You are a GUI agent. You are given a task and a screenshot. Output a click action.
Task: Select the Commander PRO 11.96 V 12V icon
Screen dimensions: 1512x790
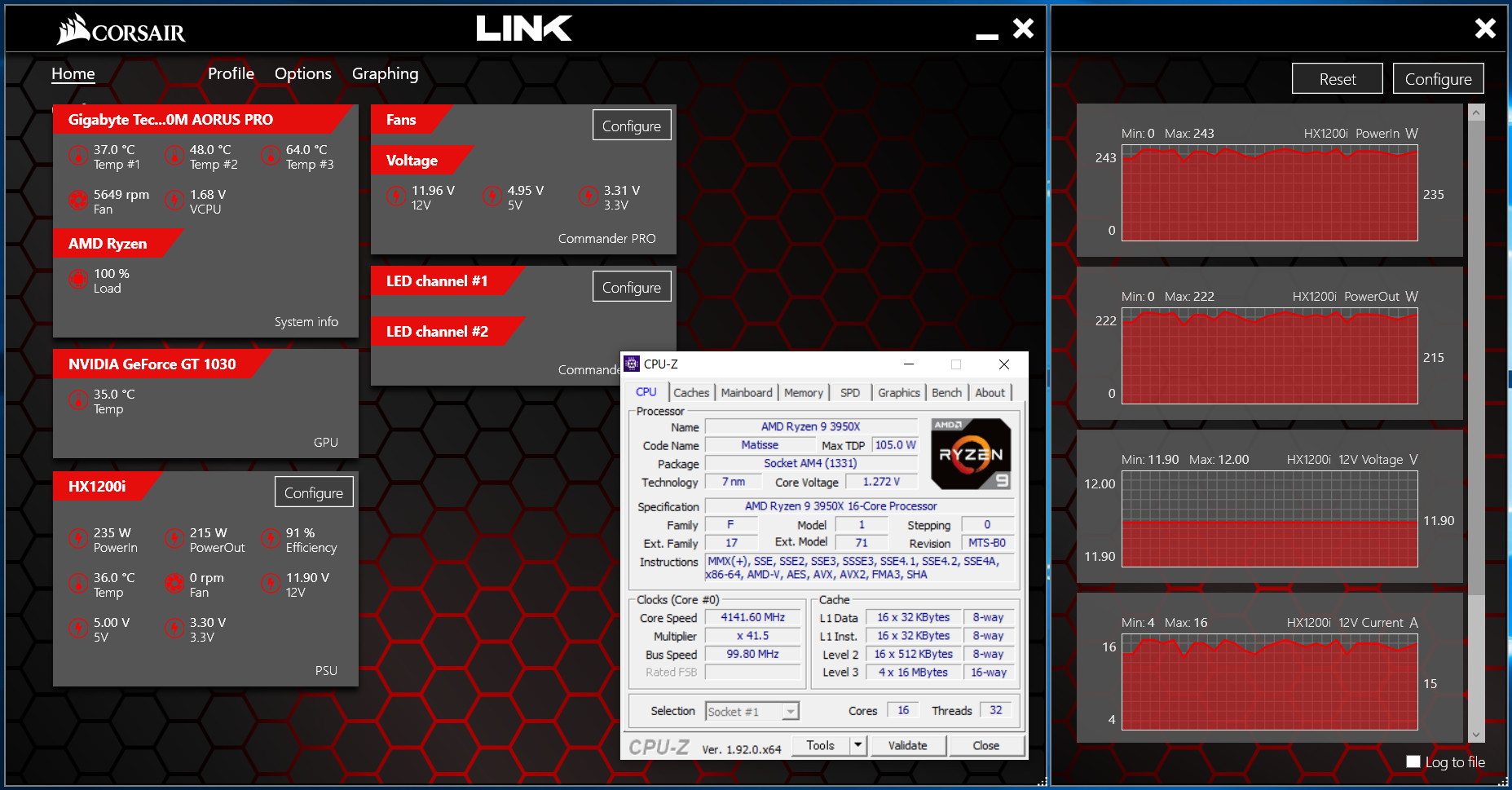(x=396, y=196)
